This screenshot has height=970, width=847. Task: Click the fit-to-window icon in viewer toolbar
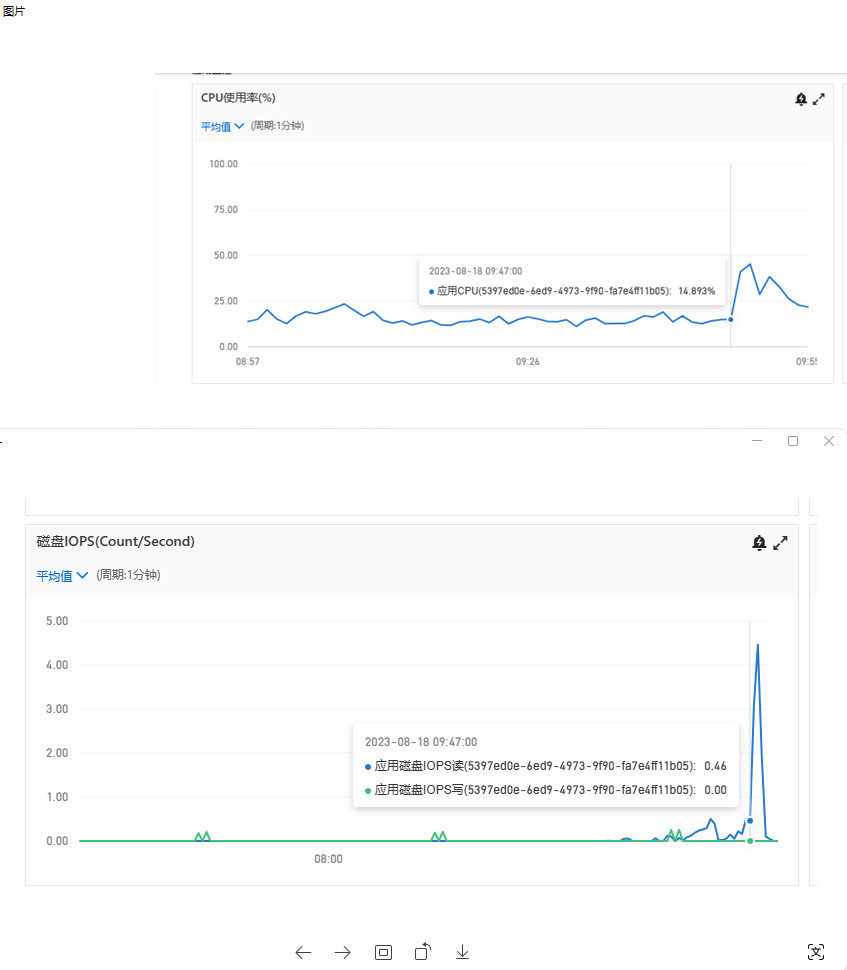tap(383, 952)
